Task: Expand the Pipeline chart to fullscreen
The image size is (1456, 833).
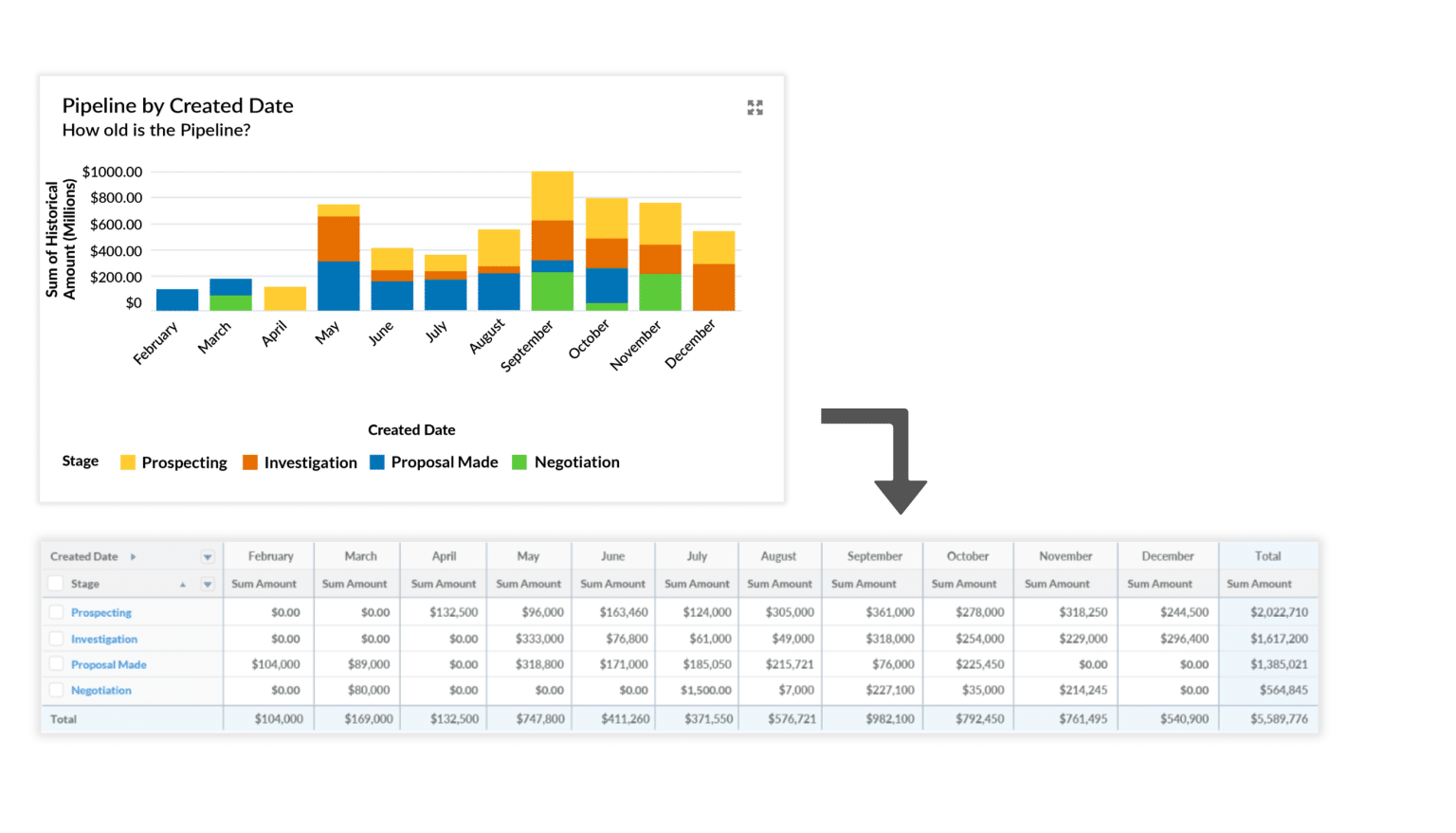Action: [755, 107]
